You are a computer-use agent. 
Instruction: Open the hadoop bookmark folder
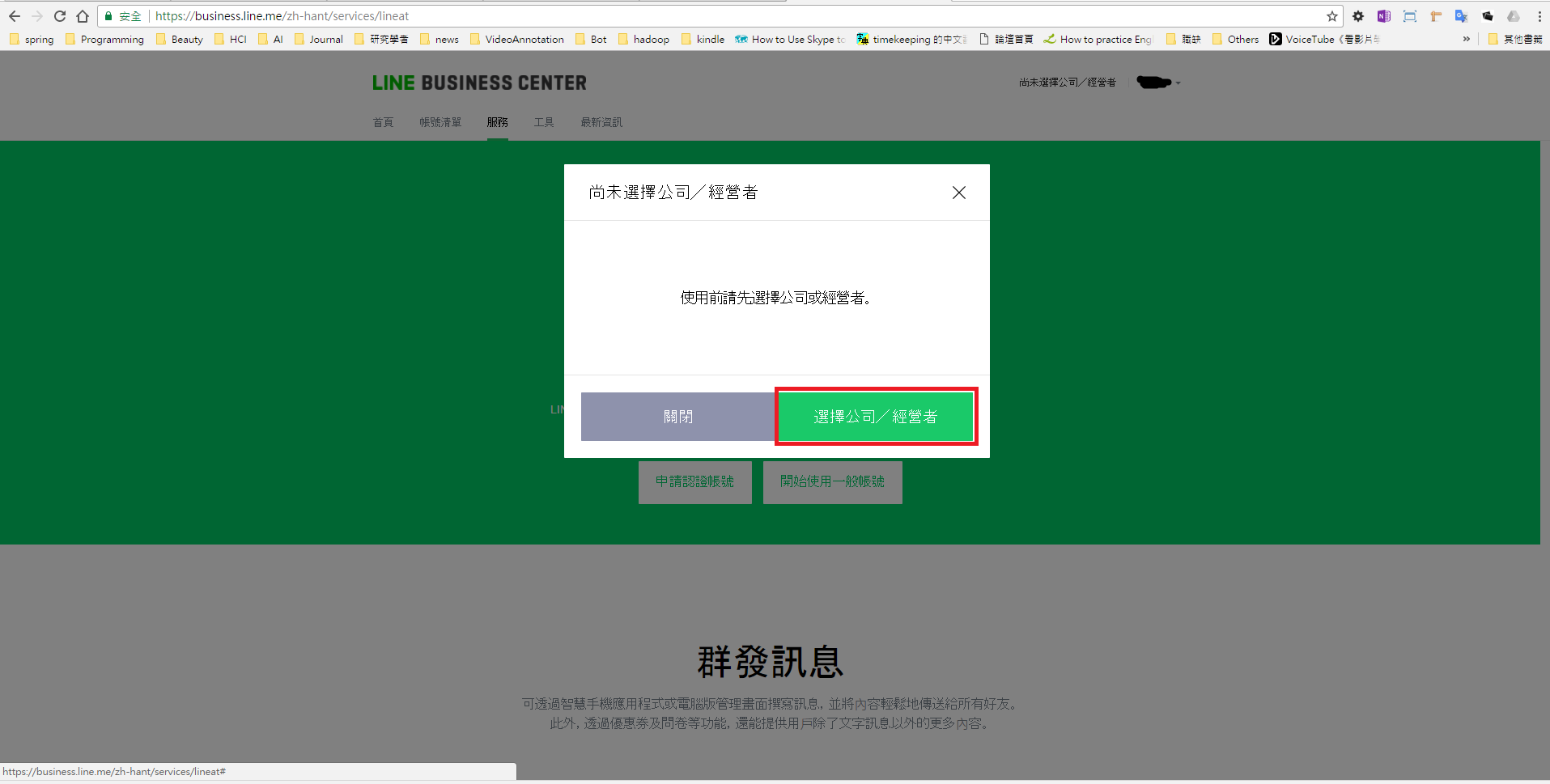pos(643,39)
